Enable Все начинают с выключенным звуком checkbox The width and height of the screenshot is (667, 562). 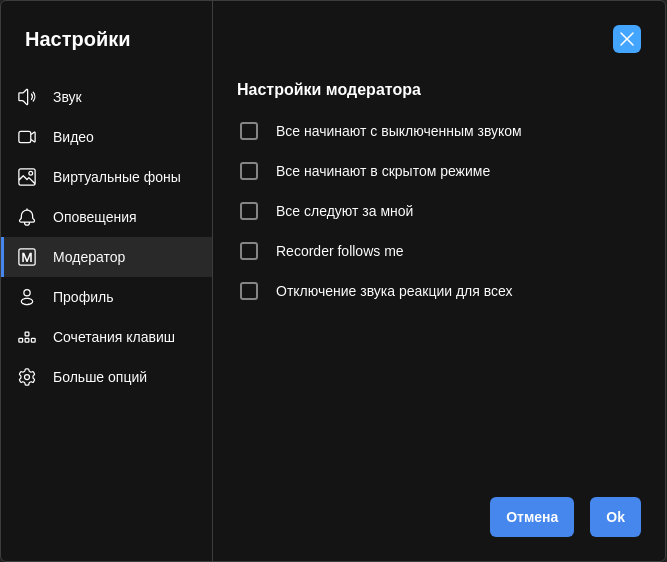(249, 131)
